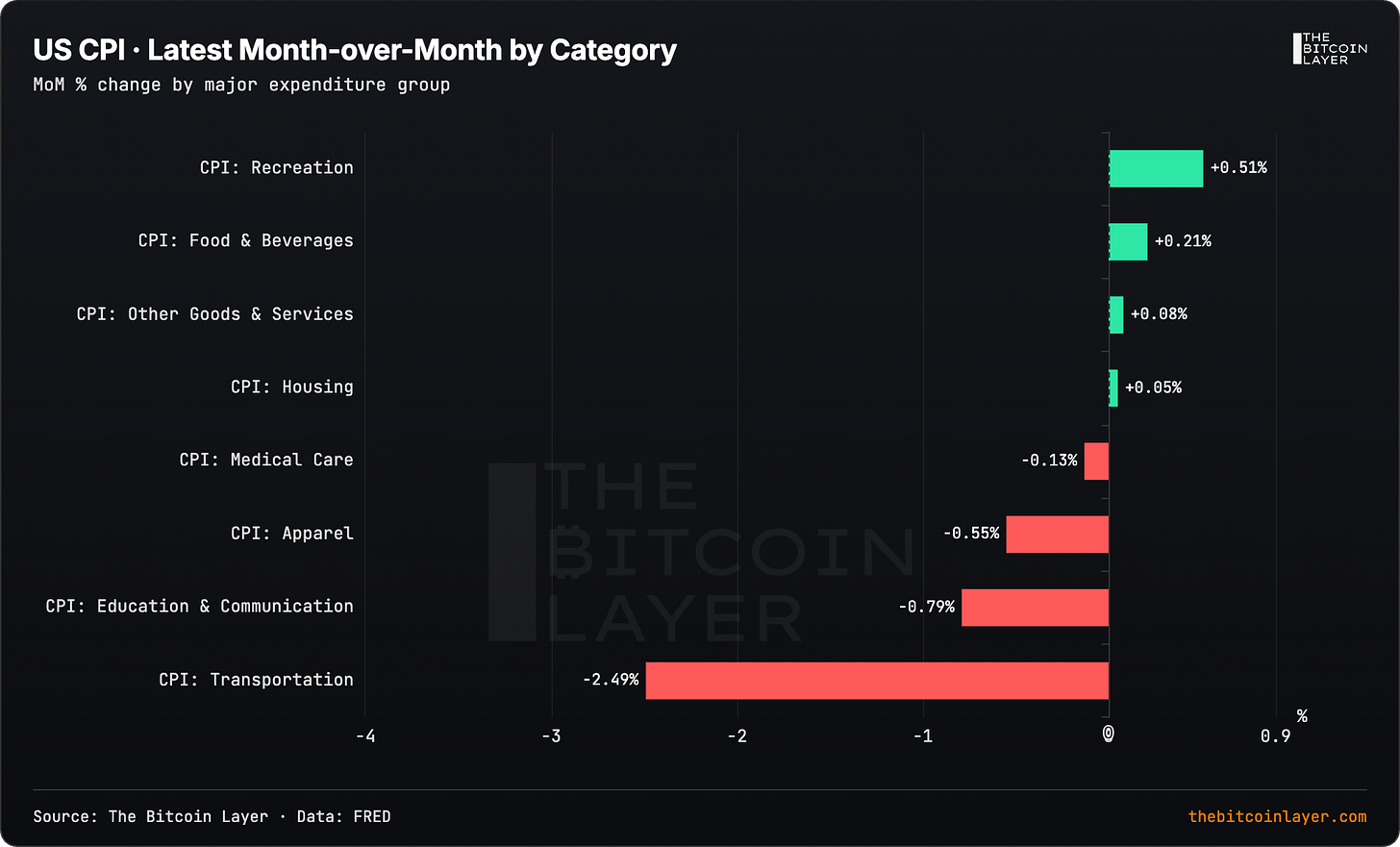Screen dimensions: 1400x847
Task: Open thebitcoinlayer.com link in footer
Action: click(1277, 816)
